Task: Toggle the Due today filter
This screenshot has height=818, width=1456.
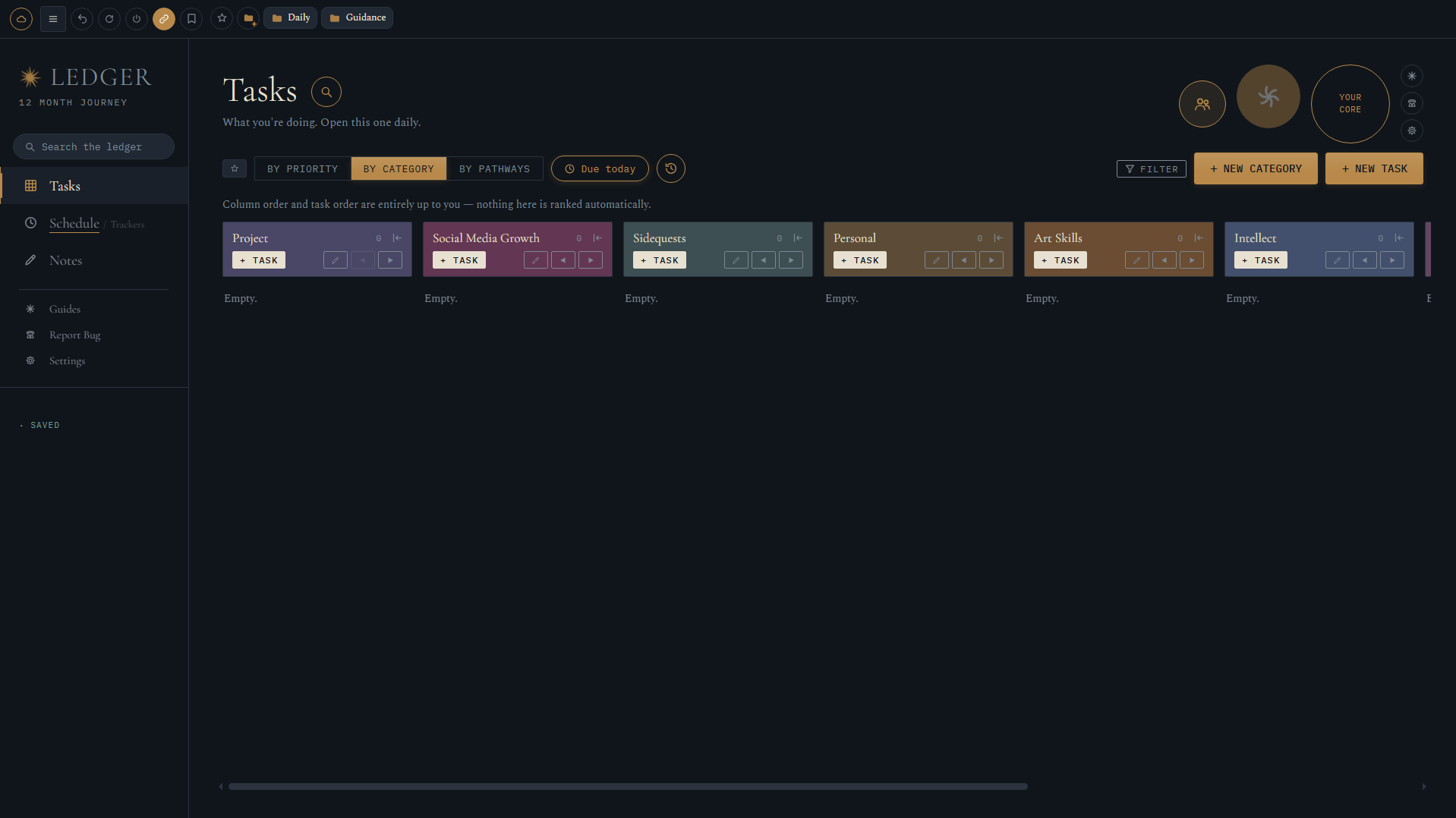Action: click(600, 168)
